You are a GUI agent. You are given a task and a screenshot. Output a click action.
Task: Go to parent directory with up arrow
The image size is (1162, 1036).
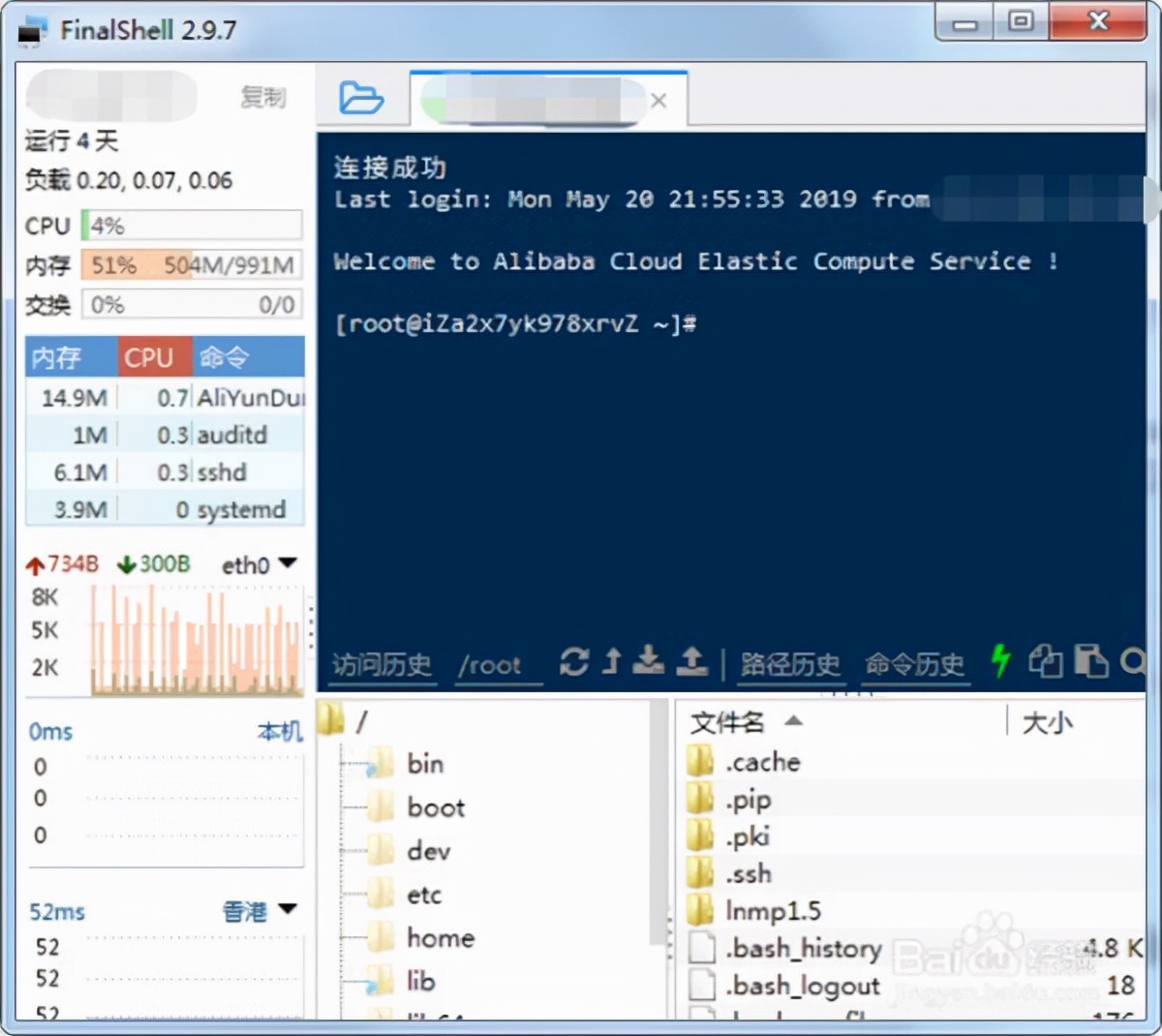click(611, 662)
